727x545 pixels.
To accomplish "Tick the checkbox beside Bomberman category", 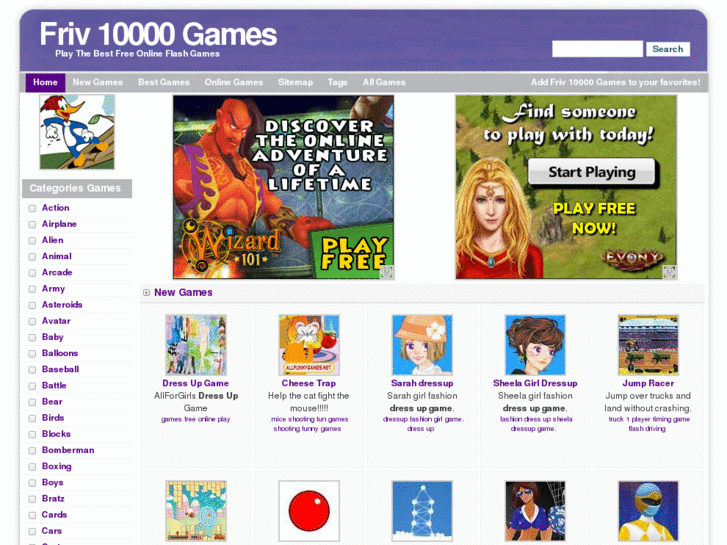I will [32, 450].
